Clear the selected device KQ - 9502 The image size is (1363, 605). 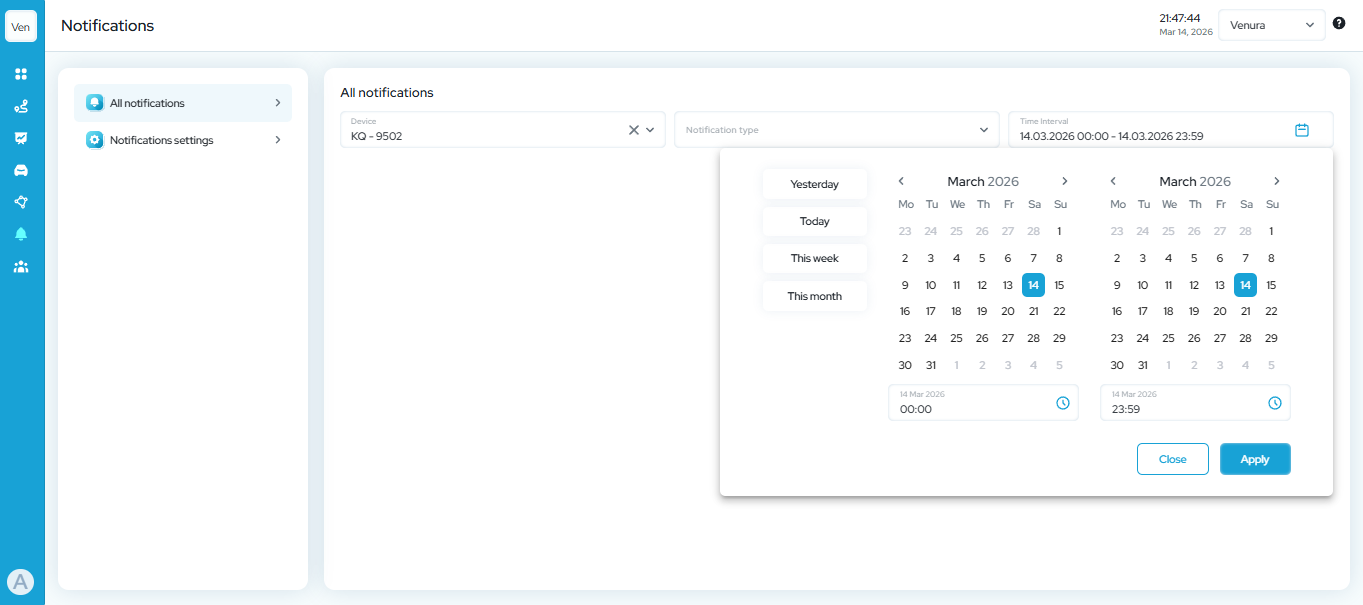click(x=633, y=130)
